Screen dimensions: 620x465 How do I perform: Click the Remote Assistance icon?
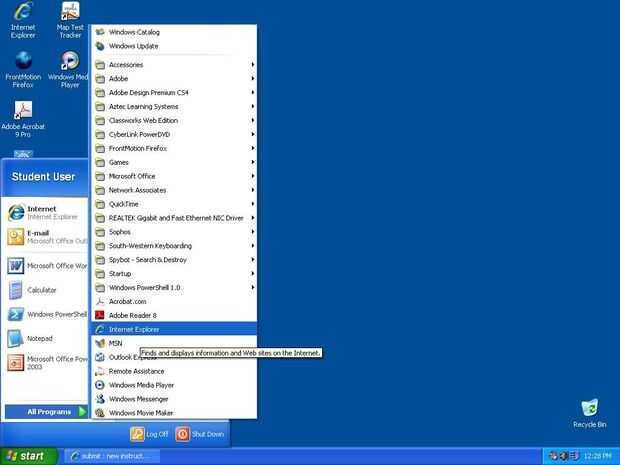point(100,371)
